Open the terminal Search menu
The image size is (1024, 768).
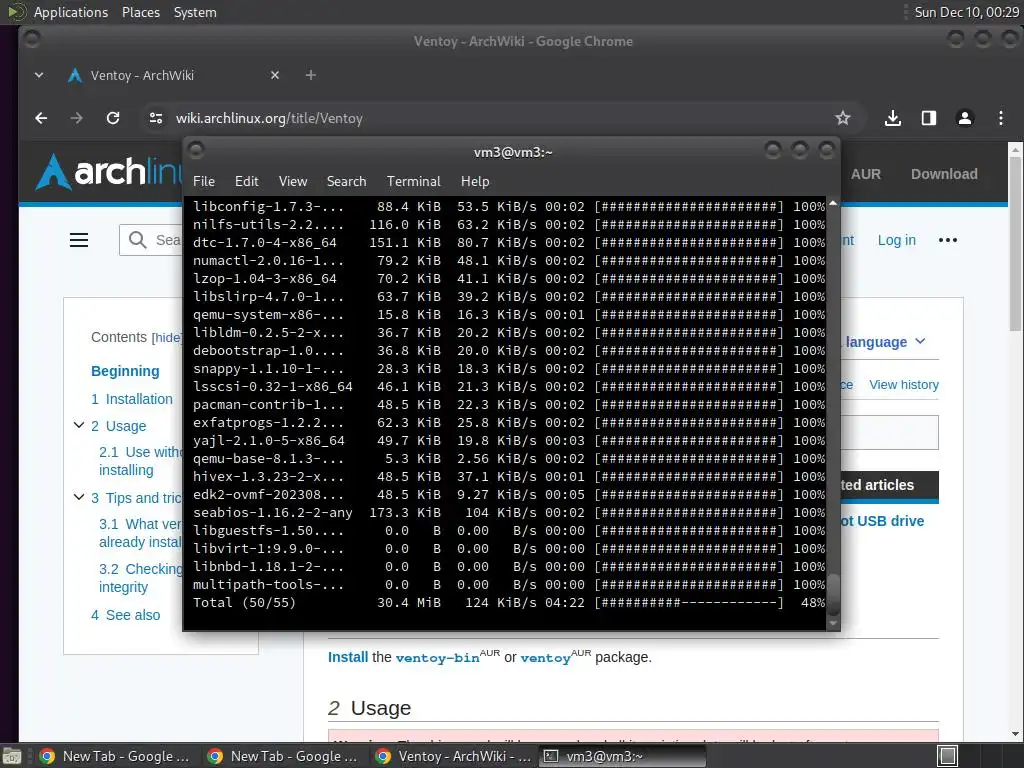pyautogui.click(x=346, y=182)
